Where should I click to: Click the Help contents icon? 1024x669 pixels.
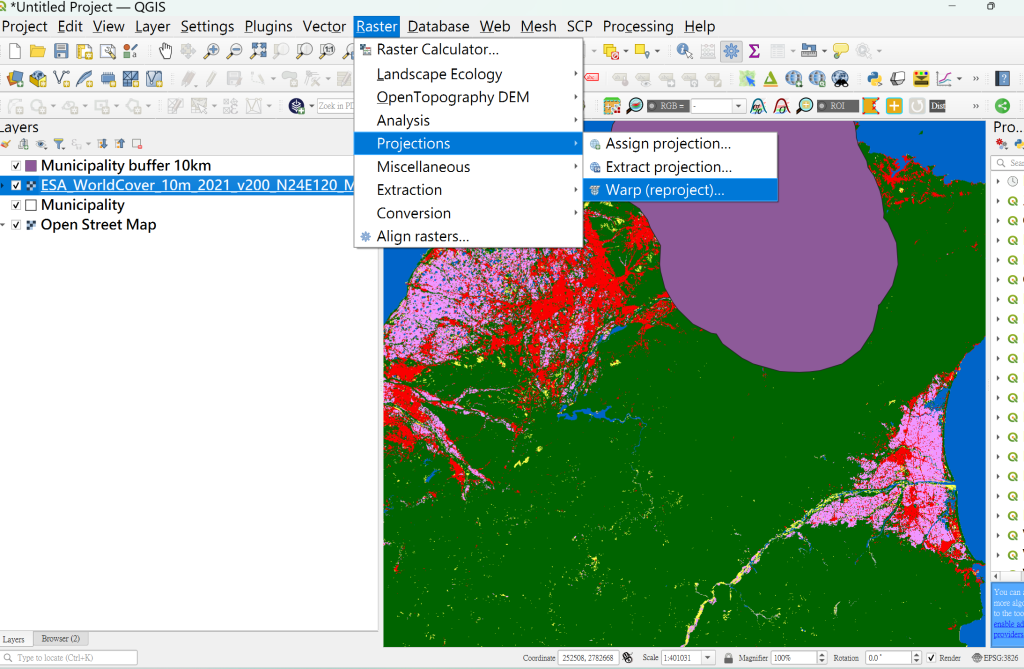coord(1003,79)
